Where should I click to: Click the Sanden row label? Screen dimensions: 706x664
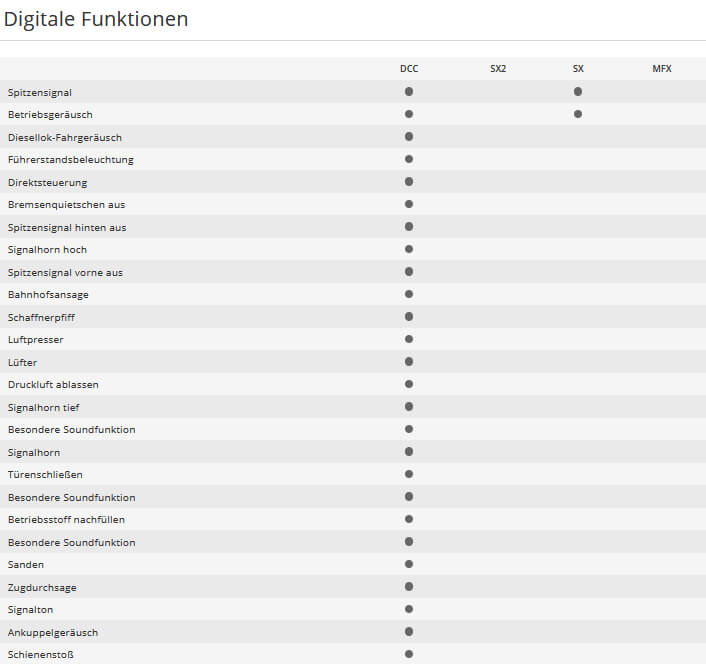pyautogui.click(x=26, y=565)
